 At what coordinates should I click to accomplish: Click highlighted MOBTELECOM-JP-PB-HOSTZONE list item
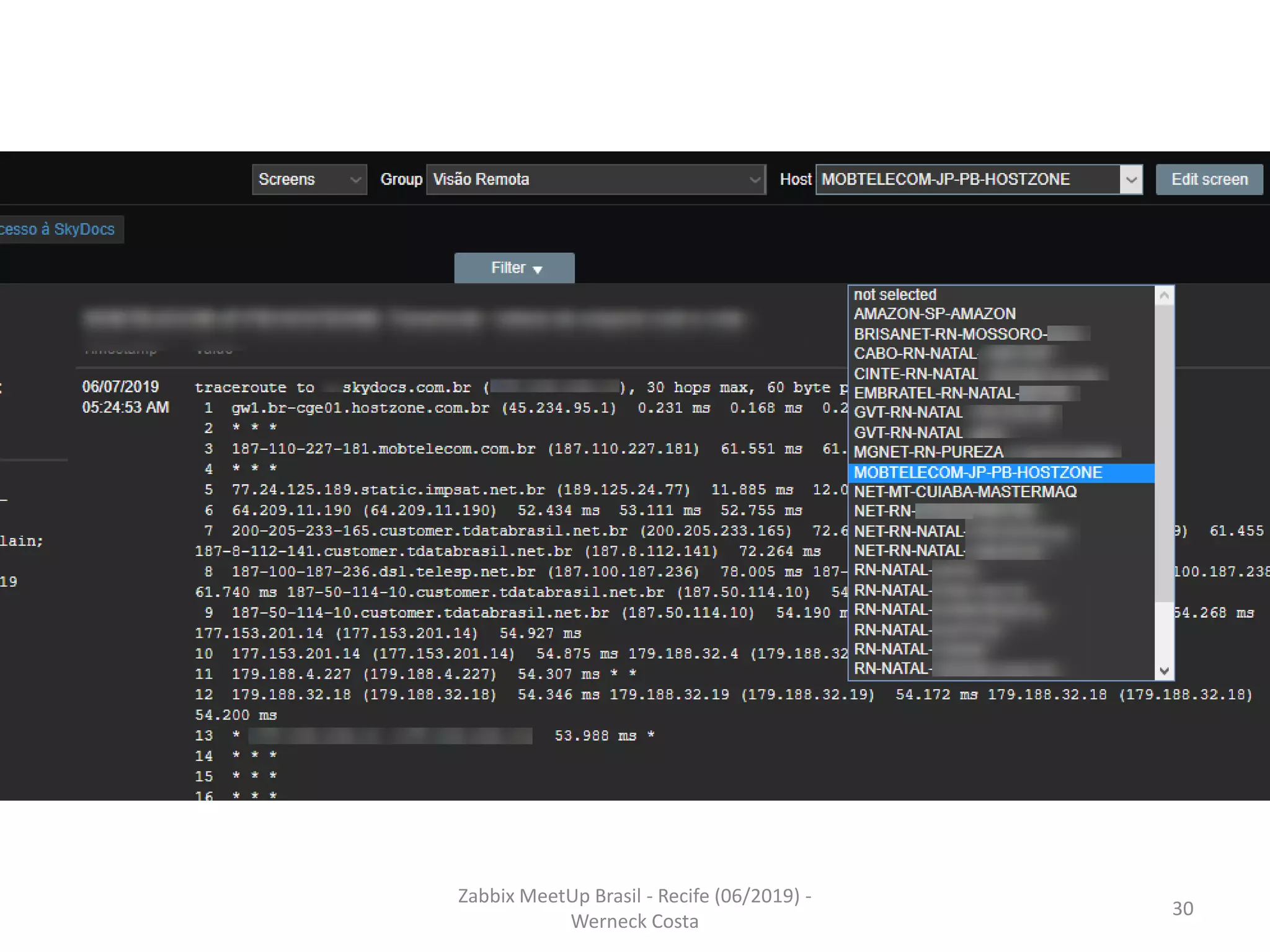tap(977, 472)
